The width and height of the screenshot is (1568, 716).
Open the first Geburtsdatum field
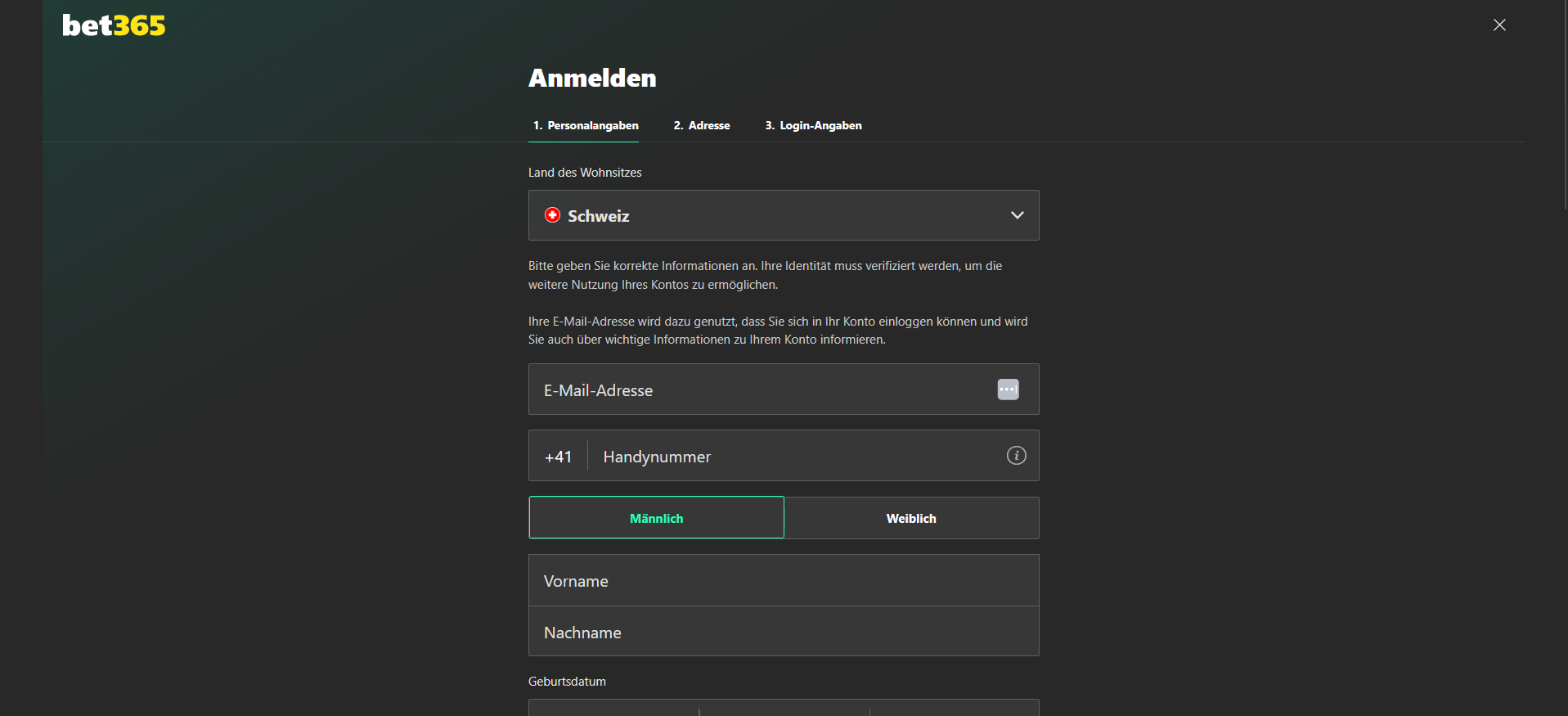(x=613, y=708)
